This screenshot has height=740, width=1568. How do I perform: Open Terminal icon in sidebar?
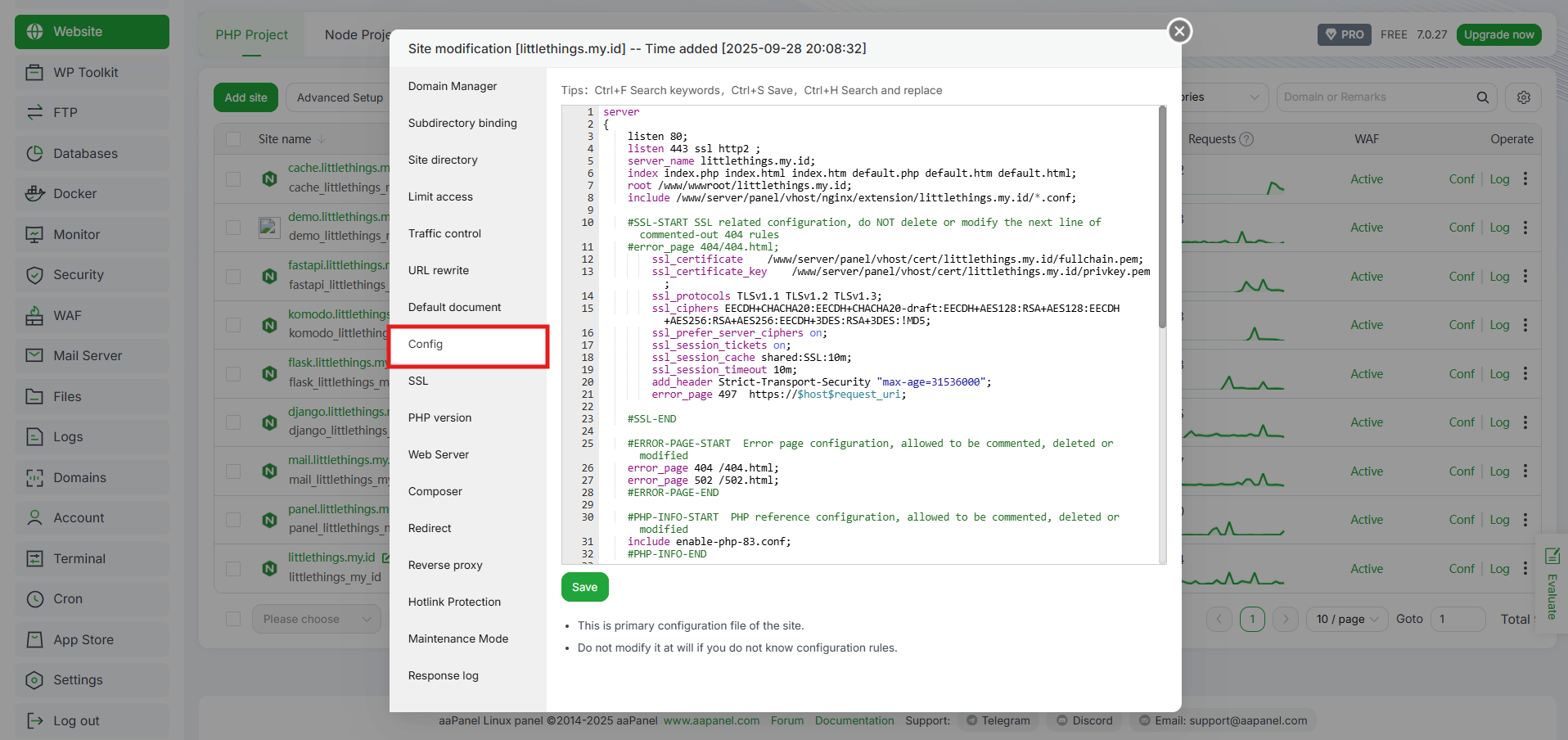point(34,558)
